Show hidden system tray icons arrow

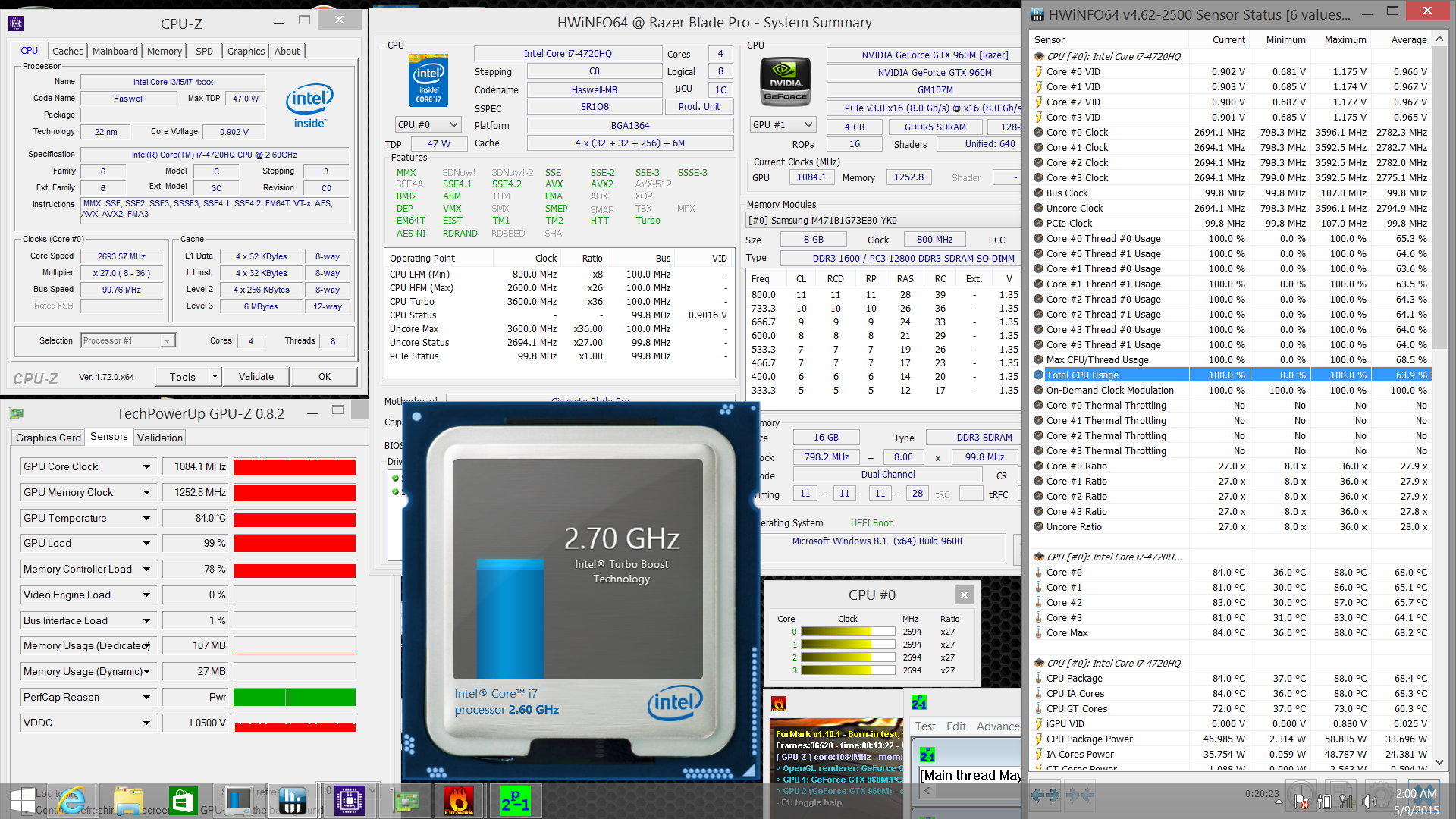(1279, 801)
